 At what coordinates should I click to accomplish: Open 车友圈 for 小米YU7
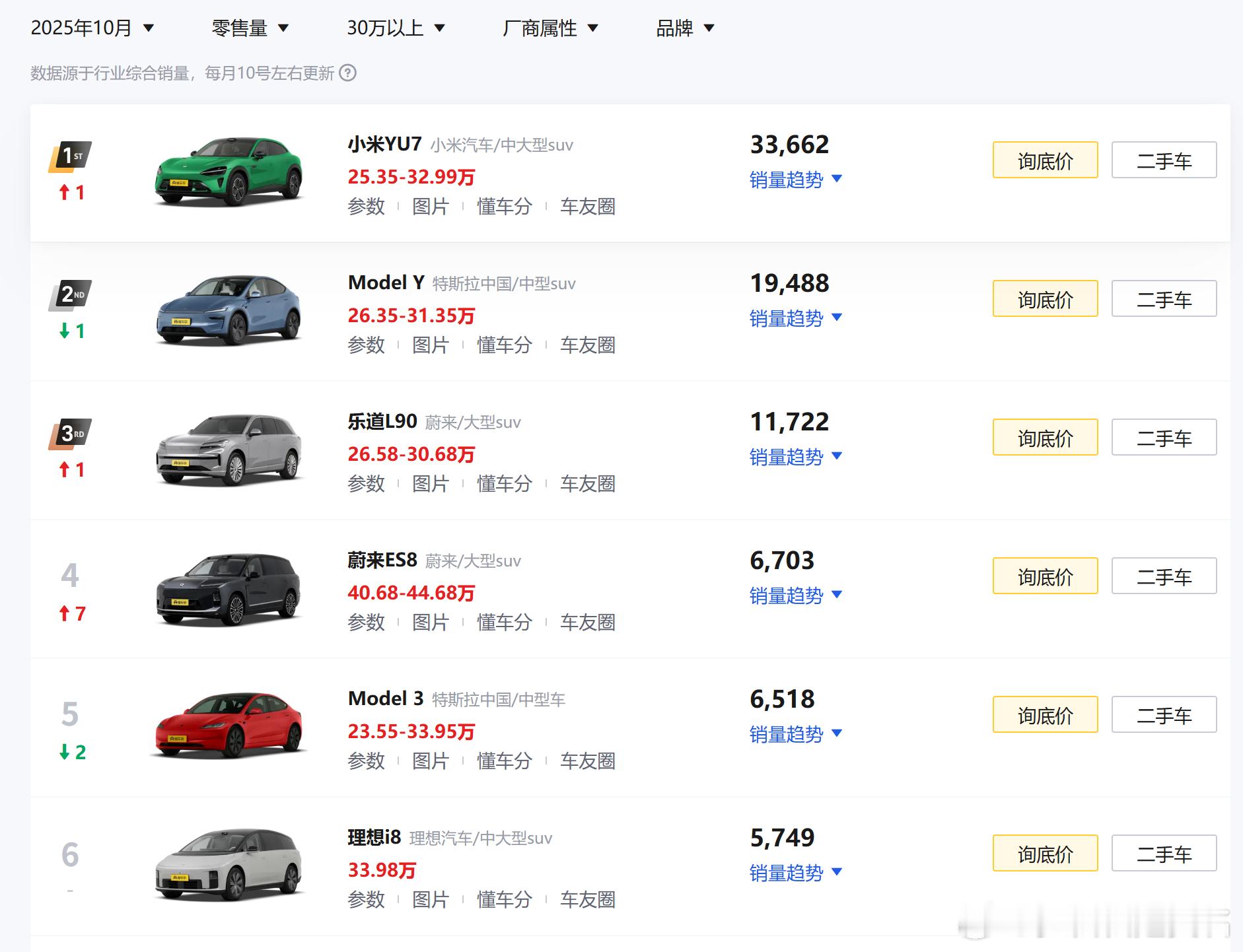click(588, 207)
